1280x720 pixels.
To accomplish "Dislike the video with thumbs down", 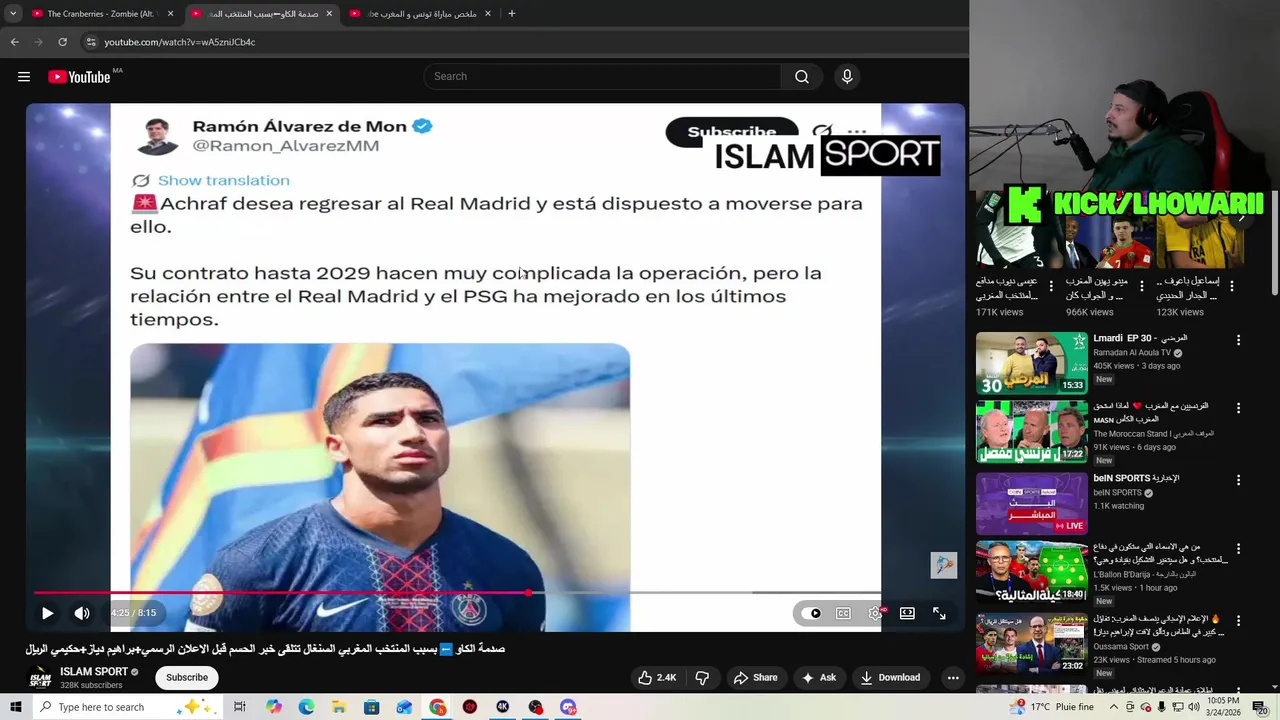I will (702, 677).
